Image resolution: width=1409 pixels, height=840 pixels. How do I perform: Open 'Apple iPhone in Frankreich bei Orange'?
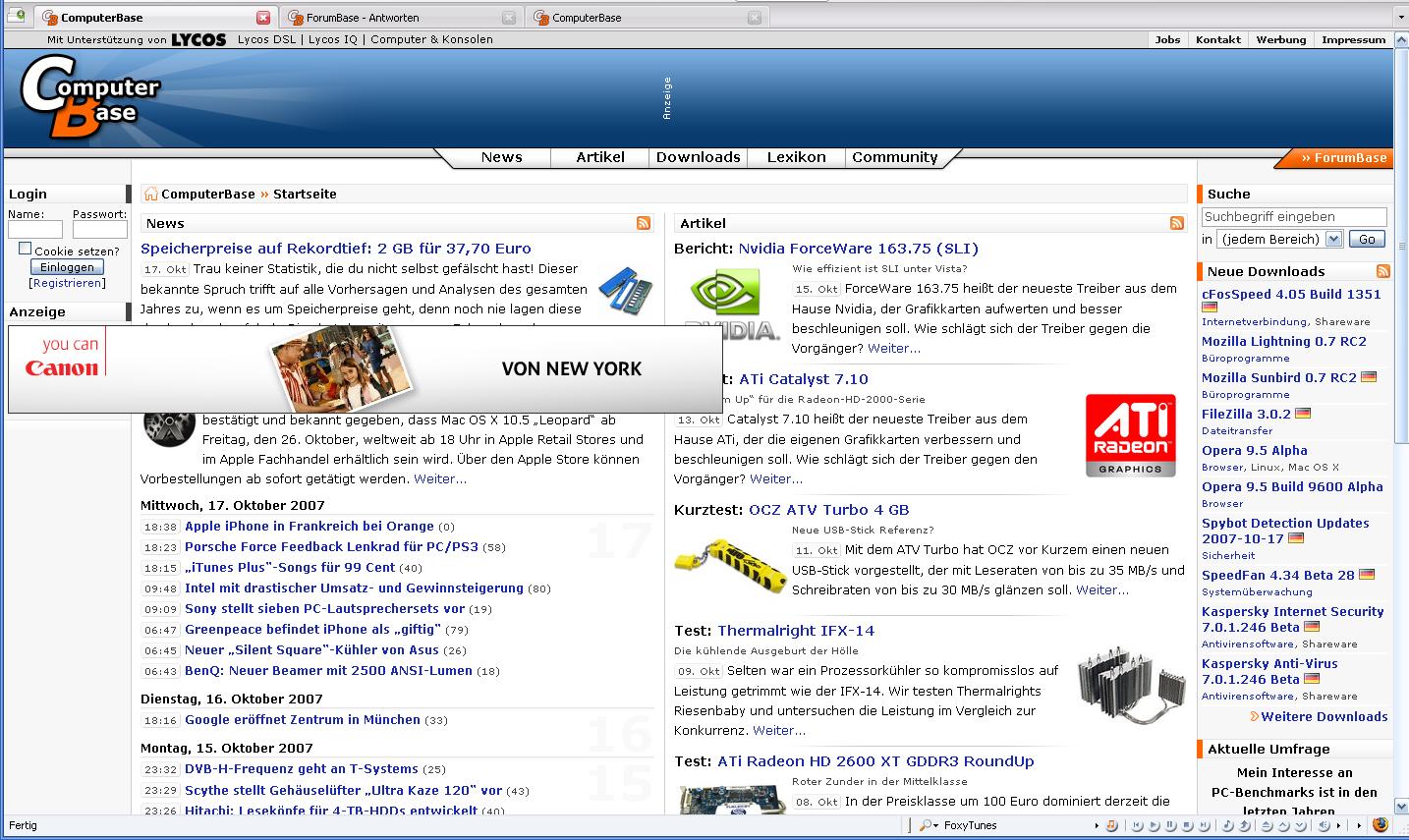point(310,527)
